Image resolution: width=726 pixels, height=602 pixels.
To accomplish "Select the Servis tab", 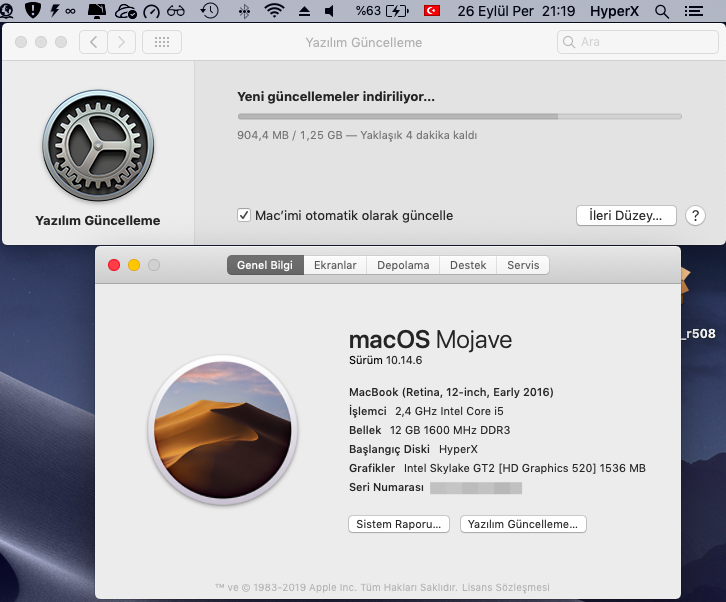I will pos(523,265).
